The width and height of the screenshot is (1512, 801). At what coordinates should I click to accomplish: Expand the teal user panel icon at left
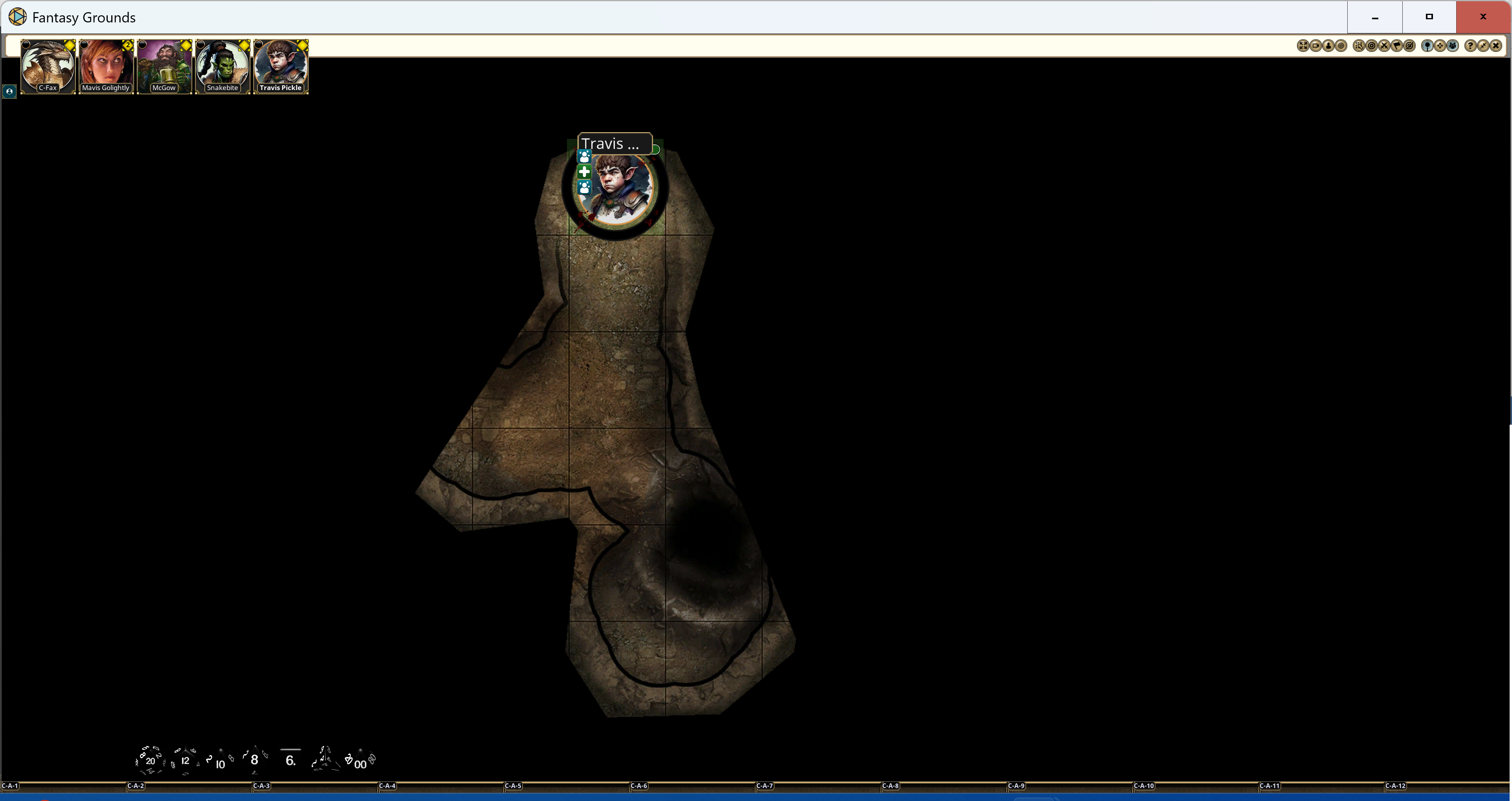[9, 92]
